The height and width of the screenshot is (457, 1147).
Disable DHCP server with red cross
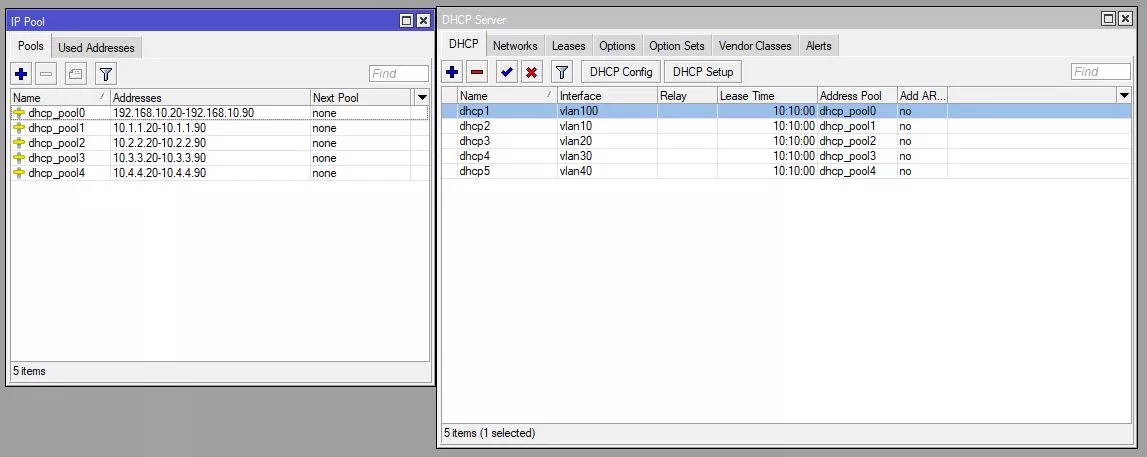532,72
